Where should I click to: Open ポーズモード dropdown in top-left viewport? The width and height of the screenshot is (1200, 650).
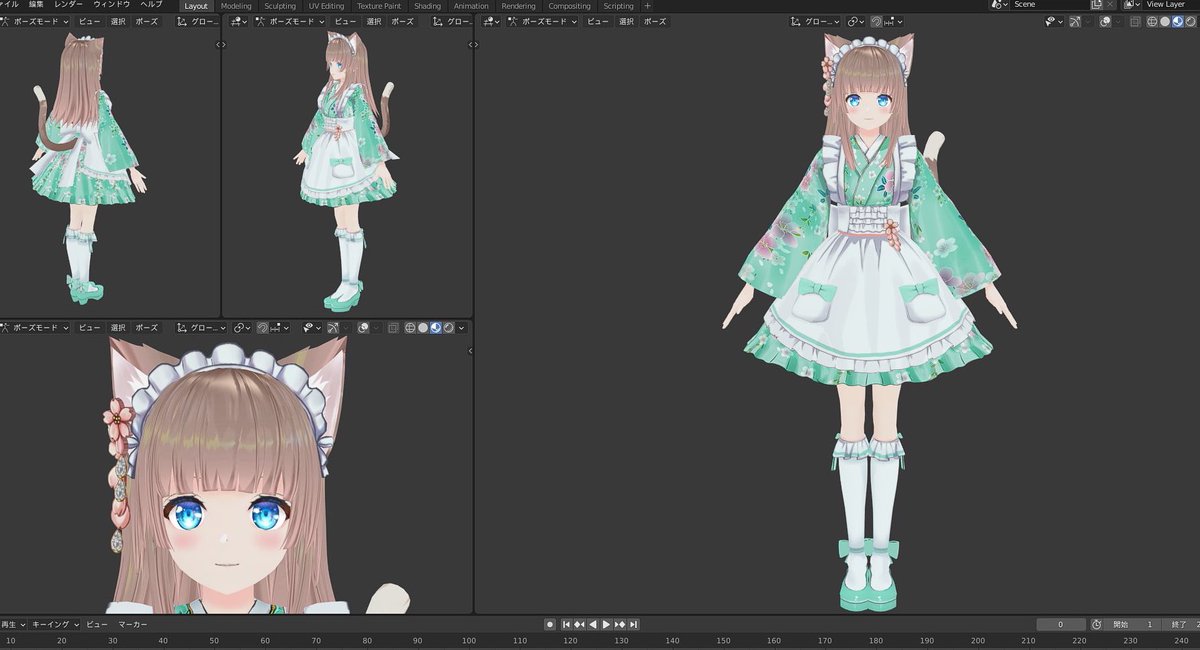tap(37, 21)
